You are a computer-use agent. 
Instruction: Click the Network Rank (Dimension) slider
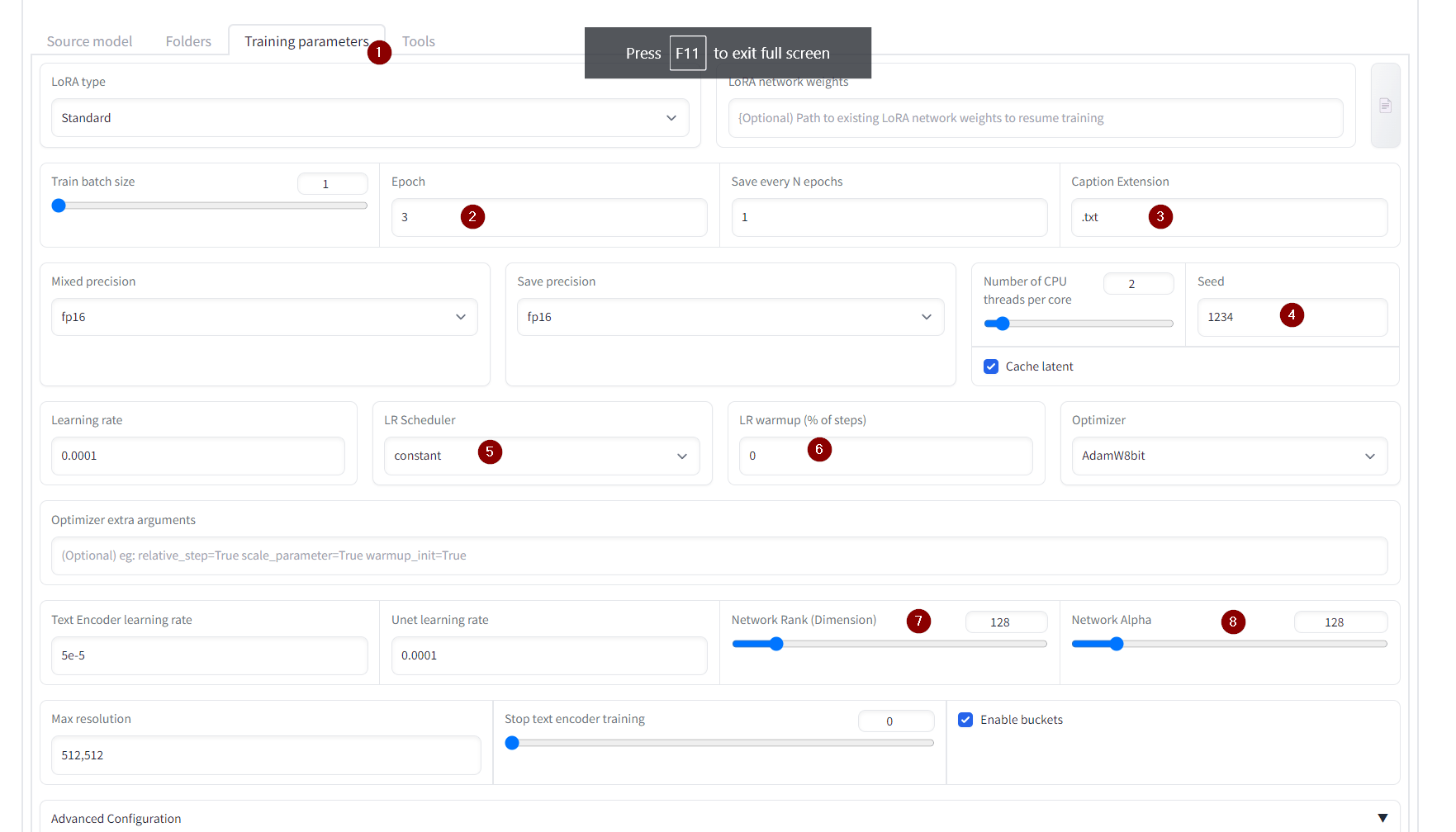coord(889,644)
